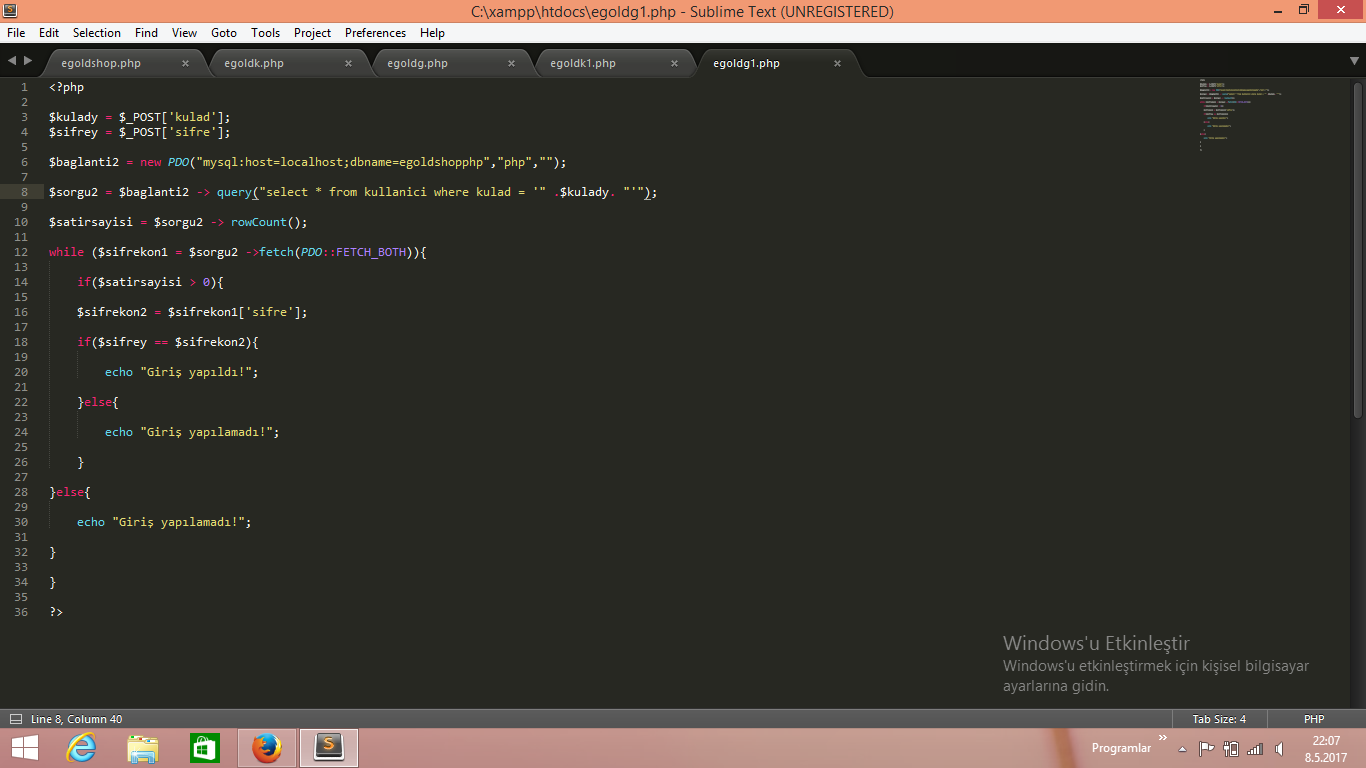This screenshot has height=768, width=1366.
Task: Click the opening <?php tag
Action: pyautogui.click(x=66, y=87)
